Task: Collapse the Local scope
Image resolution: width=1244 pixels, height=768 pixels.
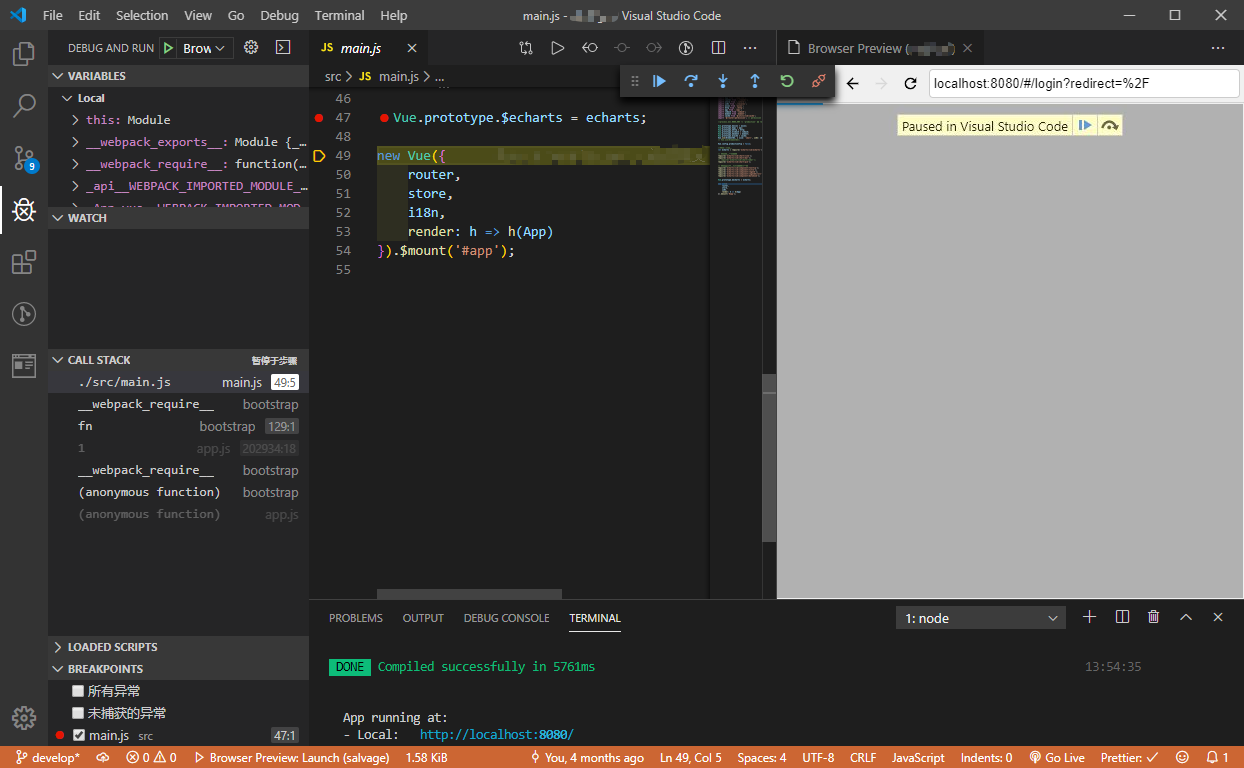Action: point(178,98)
